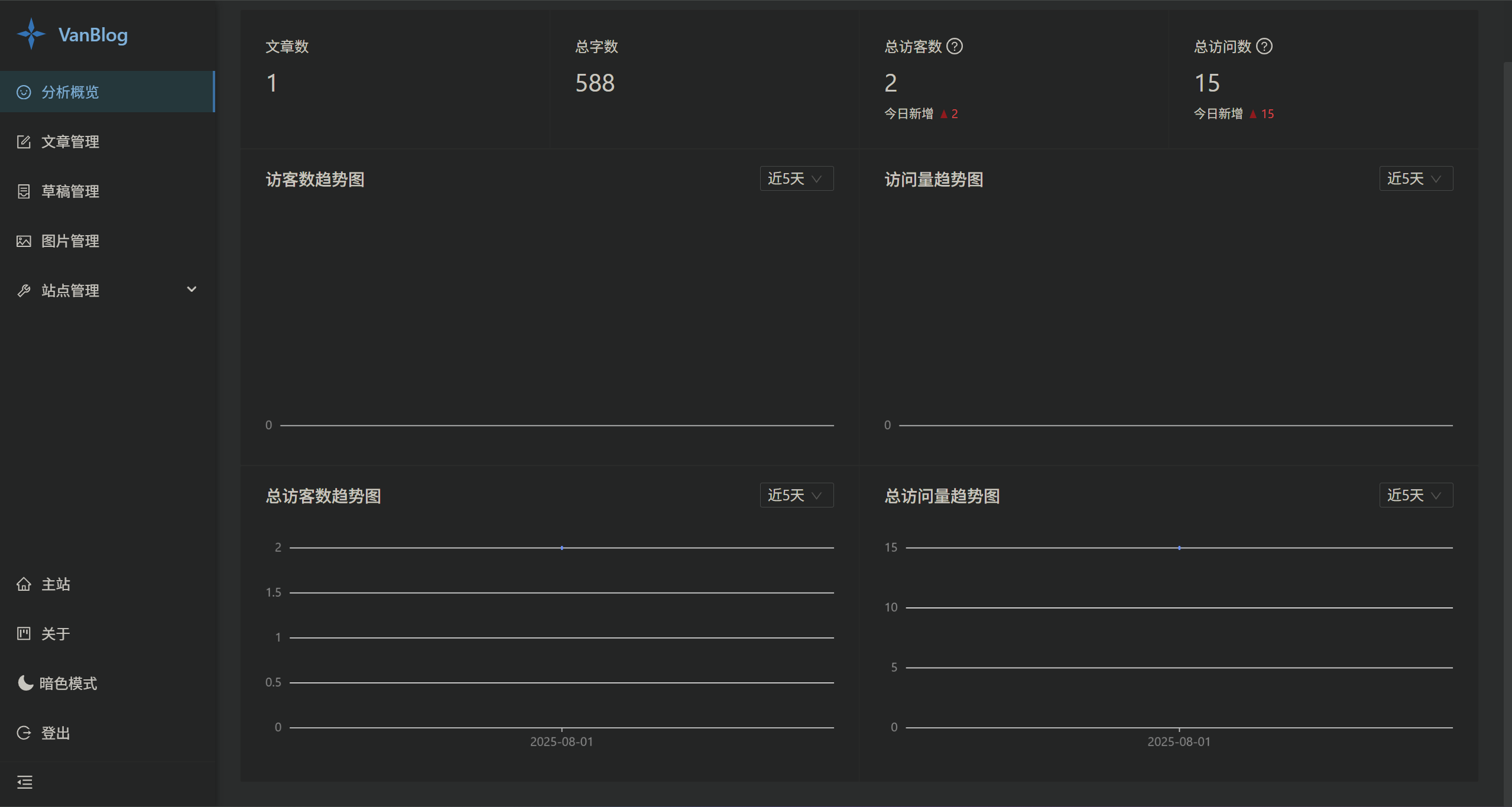Screen dimensions: 1512x807
Task: Open 近5天 dropdown for 总访问量趋势图
Action: click(1416, 495)
